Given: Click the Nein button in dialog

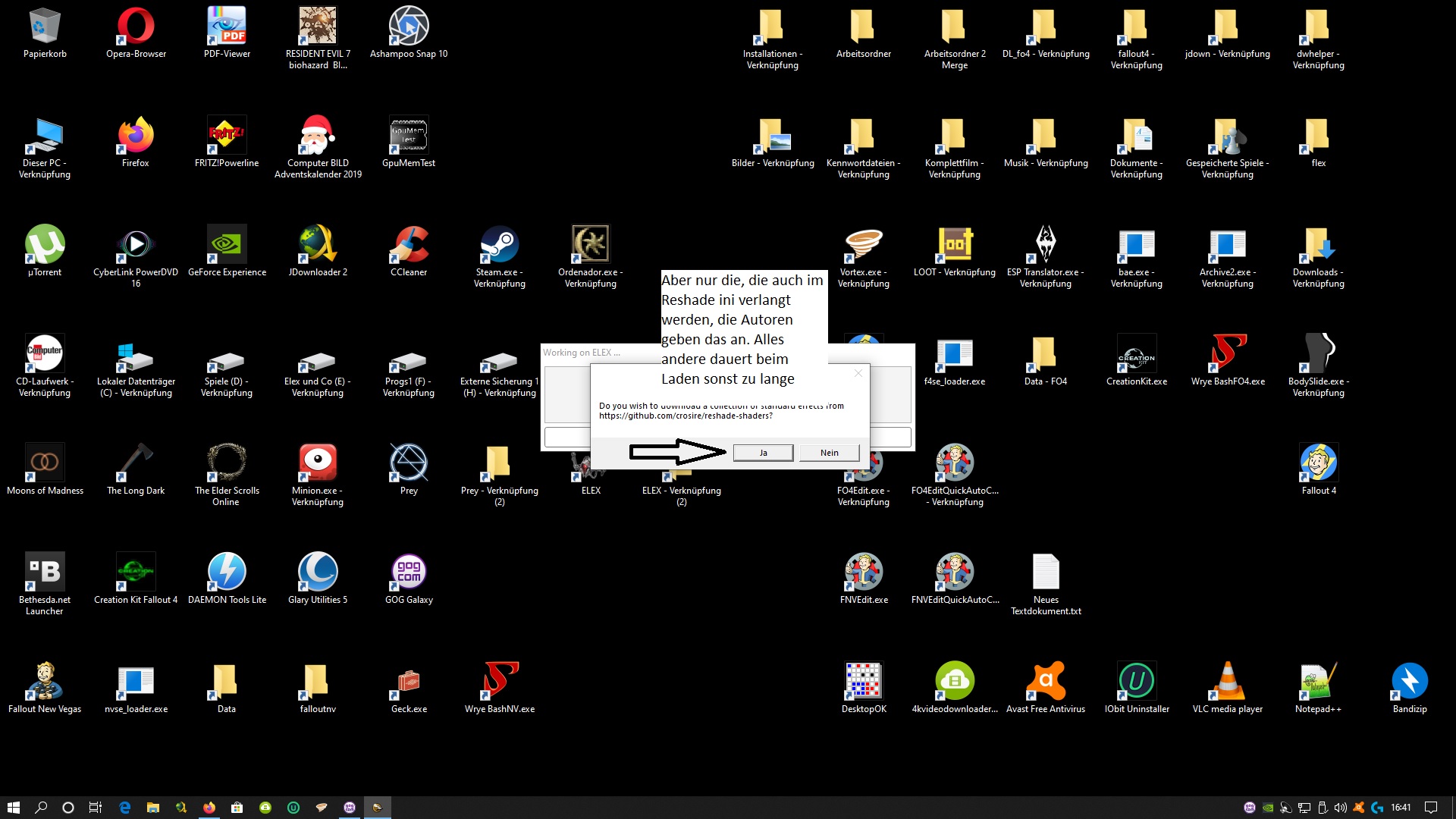Looking at the screenshot, I should (829, 453).
